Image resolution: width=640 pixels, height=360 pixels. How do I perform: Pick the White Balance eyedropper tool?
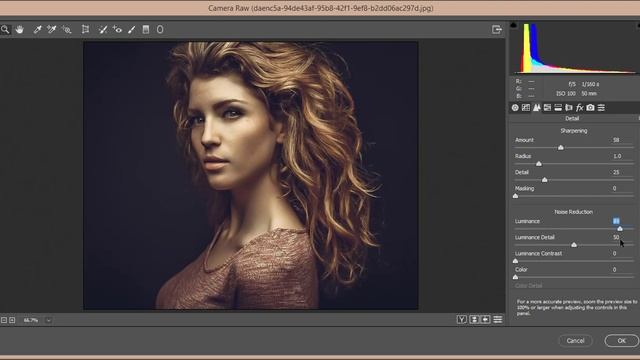(x=37, y=29)
